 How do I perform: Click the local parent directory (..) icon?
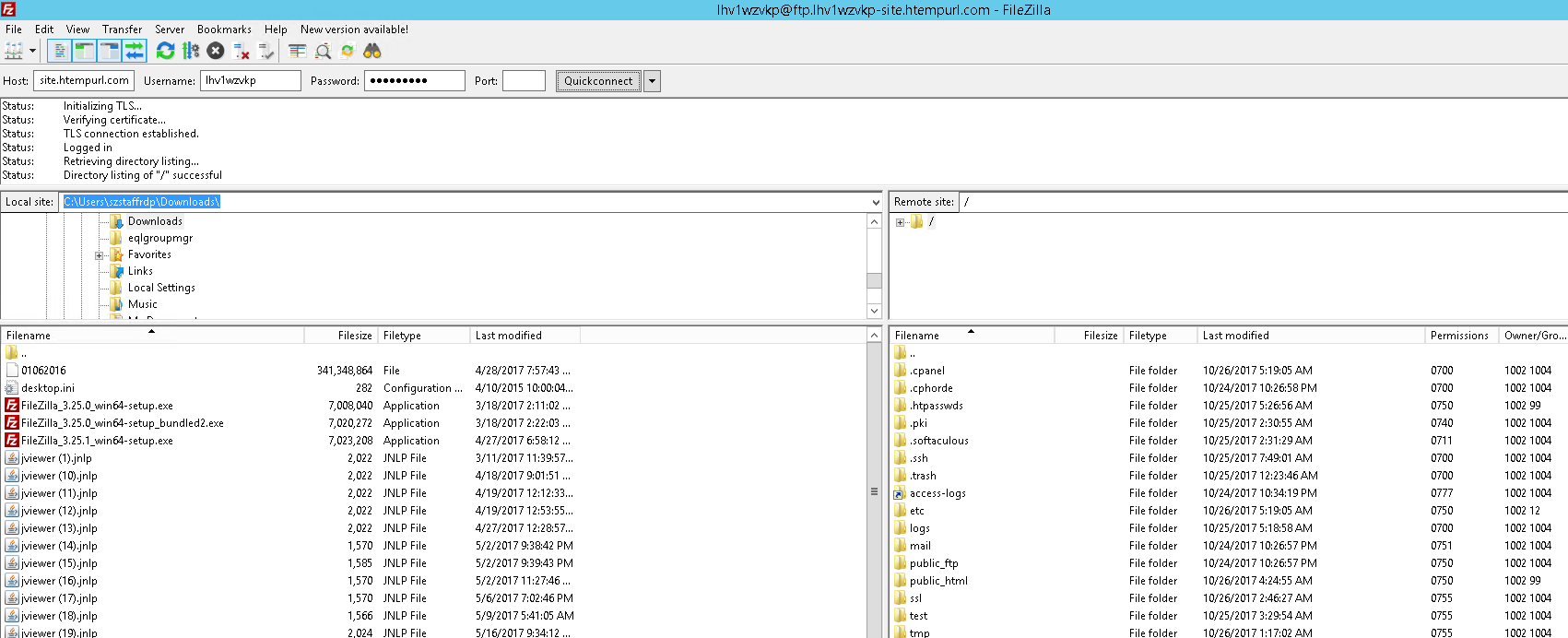(12, 353)
